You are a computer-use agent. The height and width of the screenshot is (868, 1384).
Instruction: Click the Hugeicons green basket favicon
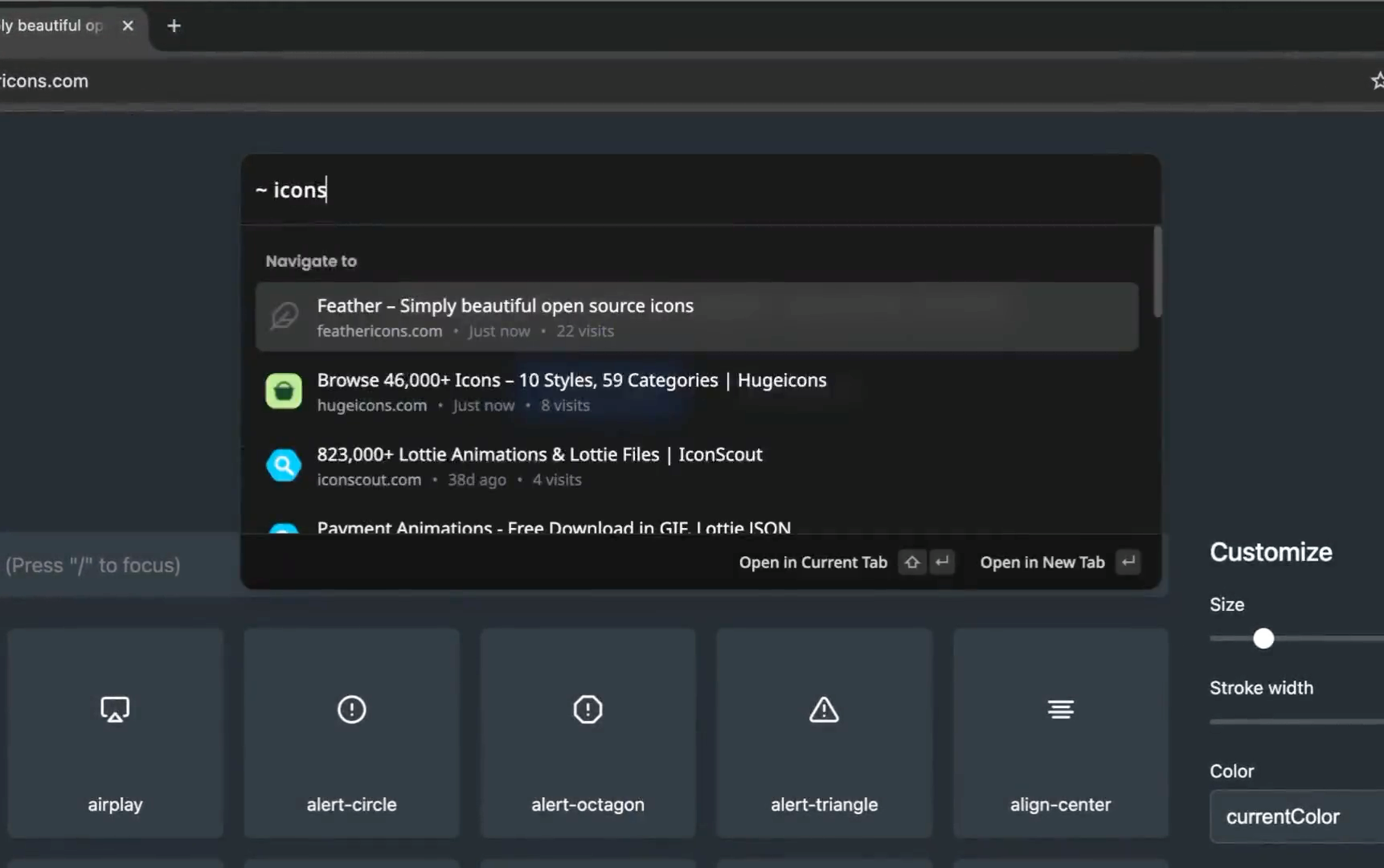pyautogui.click(x=284, y=391)
